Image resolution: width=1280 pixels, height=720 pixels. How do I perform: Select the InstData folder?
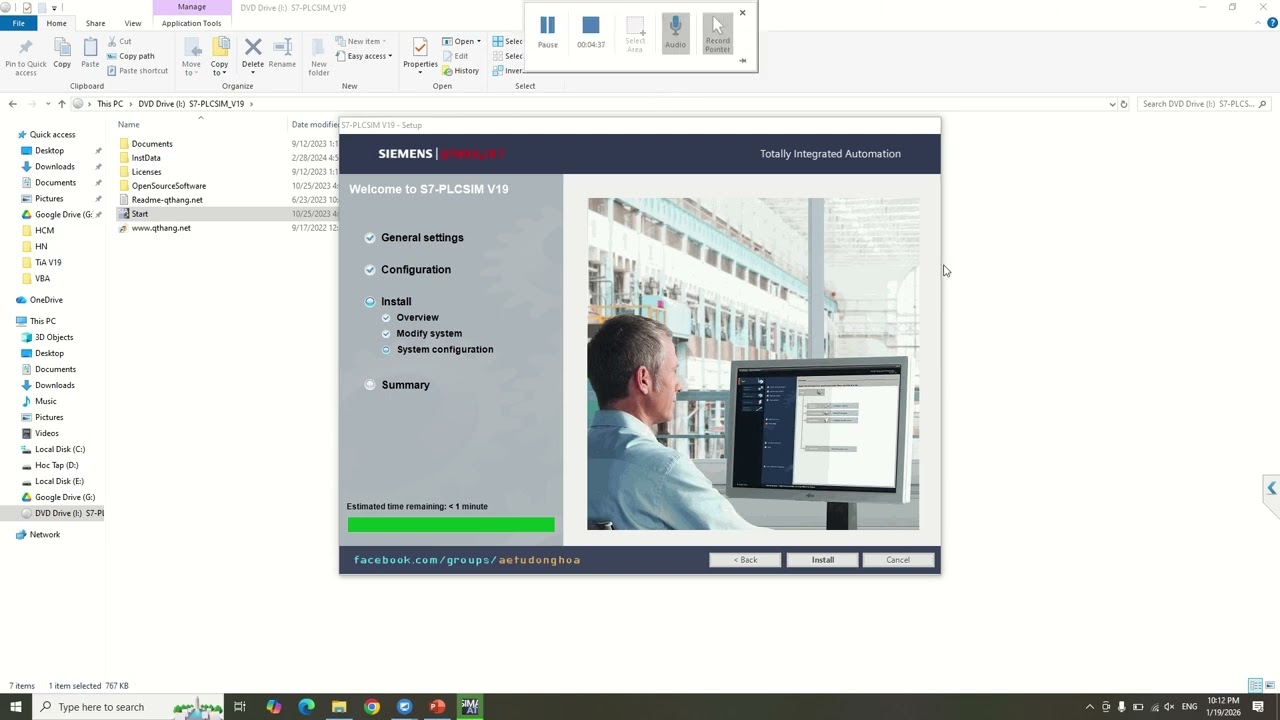tap(146, 158)
